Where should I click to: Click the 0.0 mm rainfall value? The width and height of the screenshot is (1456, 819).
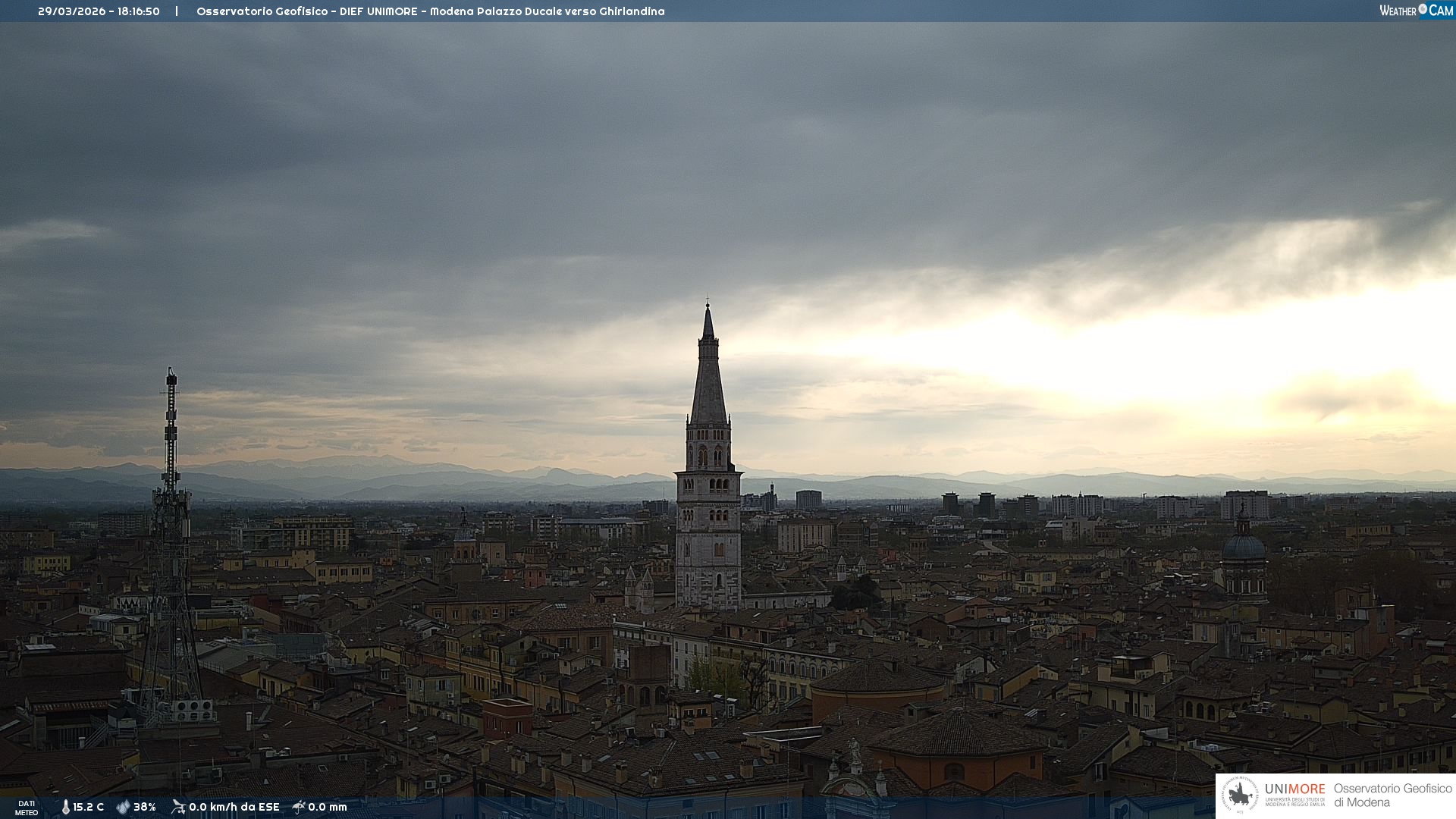point(328,807)
